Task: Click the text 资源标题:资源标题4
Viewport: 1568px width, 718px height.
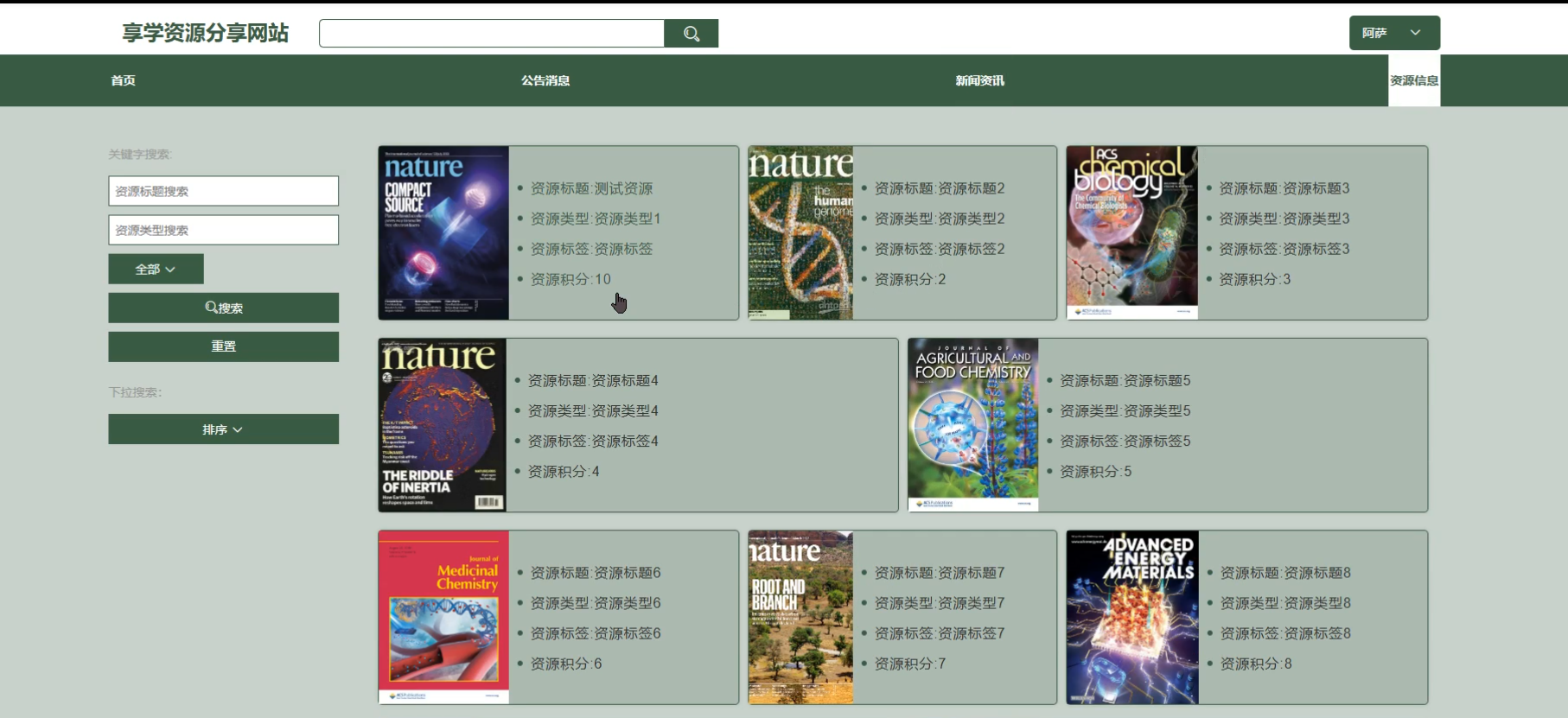Action: (593, 380)
